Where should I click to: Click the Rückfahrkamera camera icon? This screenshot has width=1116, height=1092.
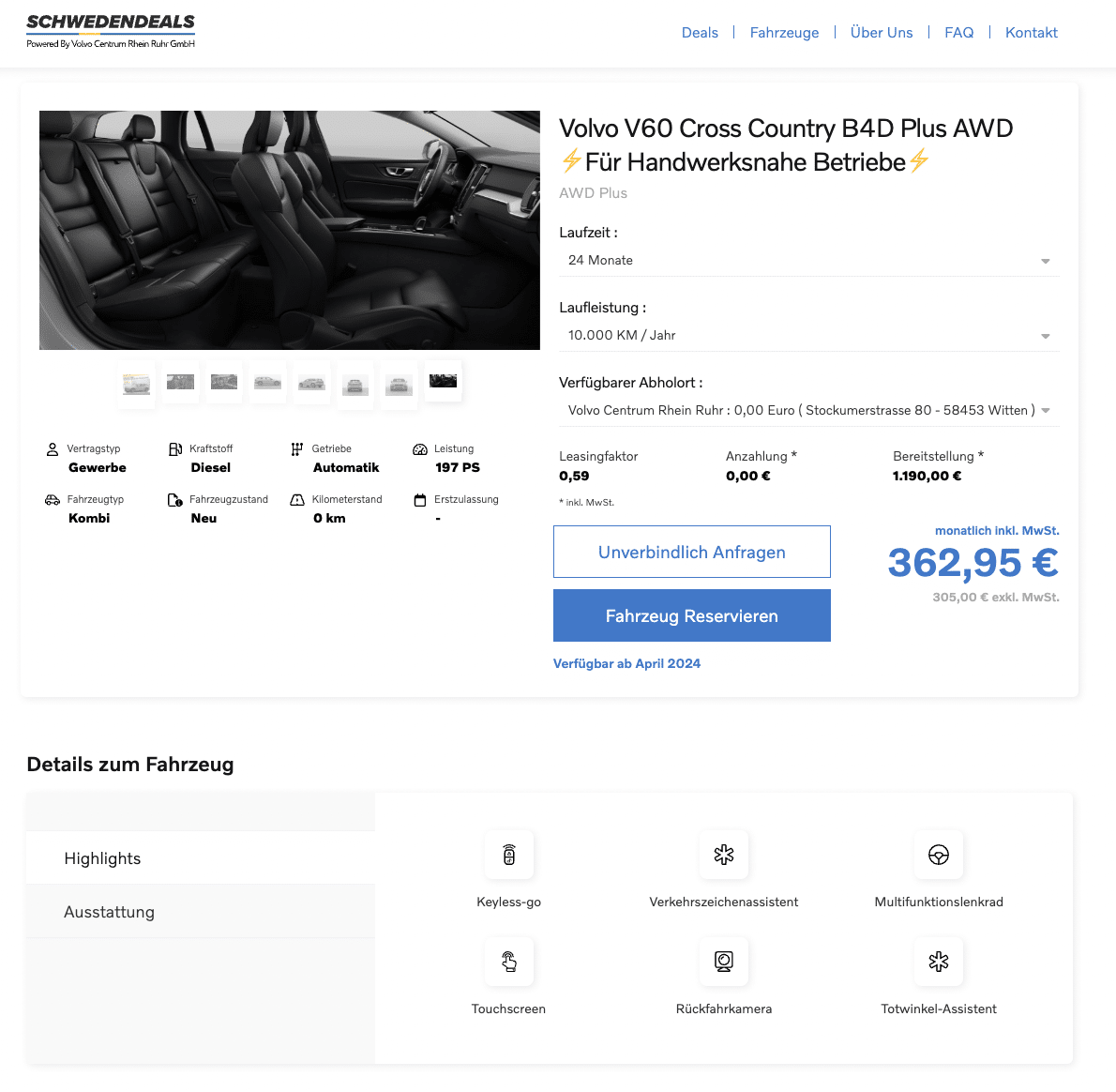coord(724,962)
